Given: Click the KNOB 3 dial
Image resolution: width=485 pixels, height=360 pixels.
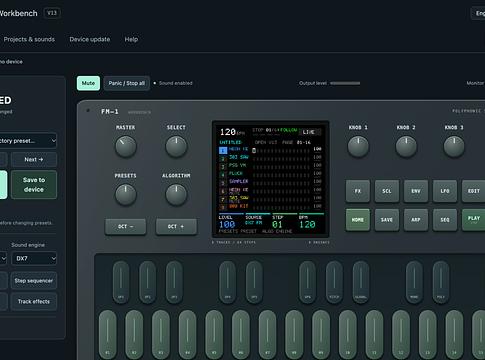Looking at the screenshot, I should click(x=454, y=147).
